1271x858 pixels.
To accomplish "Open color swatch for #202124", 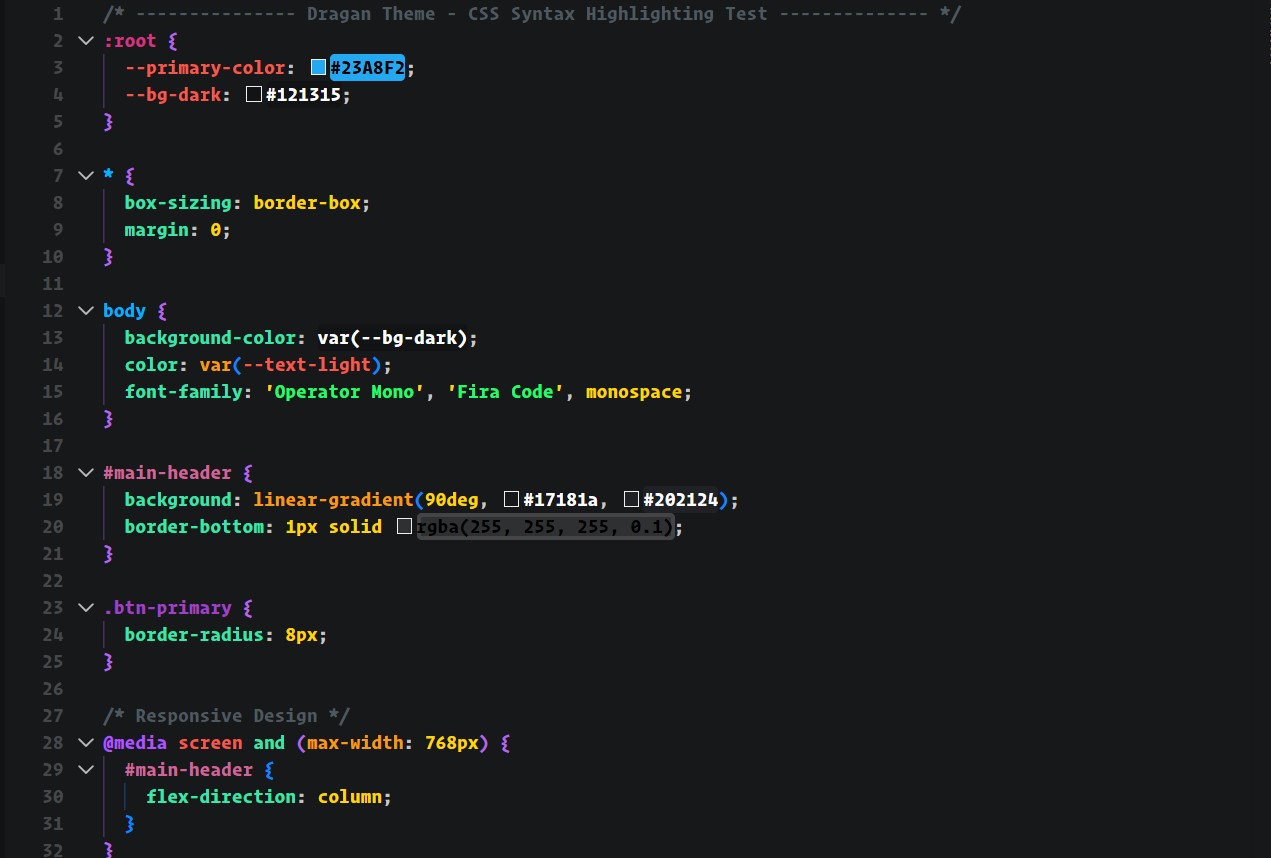I will 631,500.
